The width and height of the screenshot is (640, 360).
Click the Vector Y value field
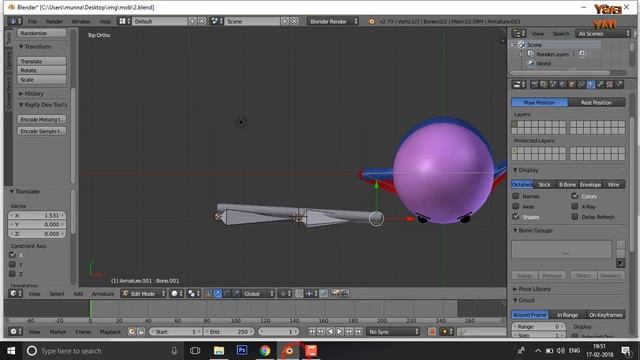click(x=37, y=224)
